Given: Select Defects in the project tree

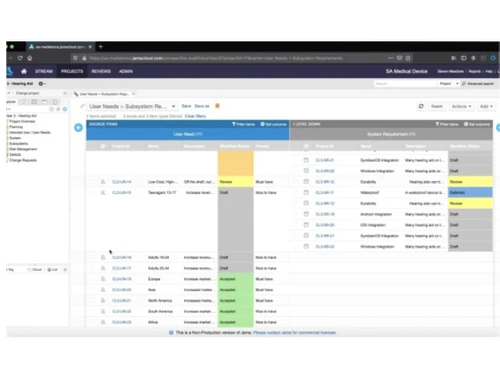Looking at the screenshot, I should pos(15,155).
